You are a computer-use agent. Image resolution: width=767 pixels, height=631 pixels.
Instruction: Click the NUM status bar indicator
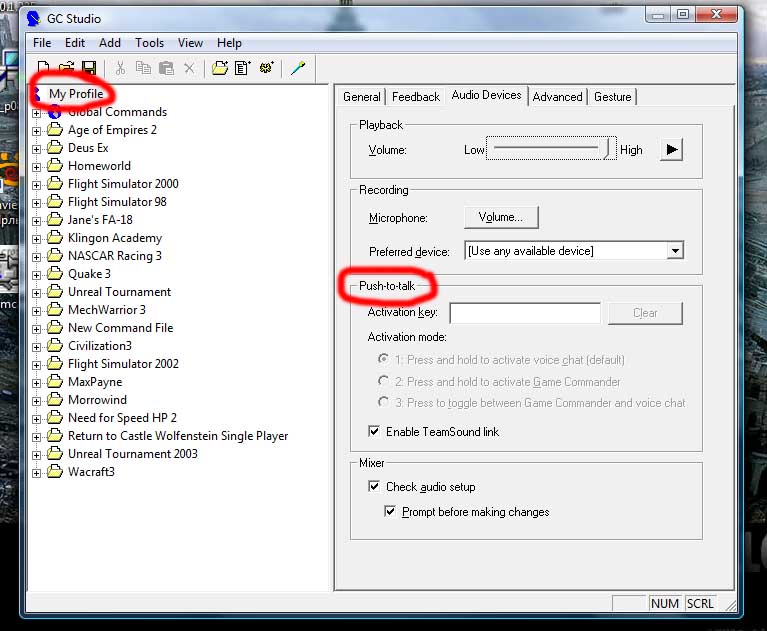coord(665,604)
